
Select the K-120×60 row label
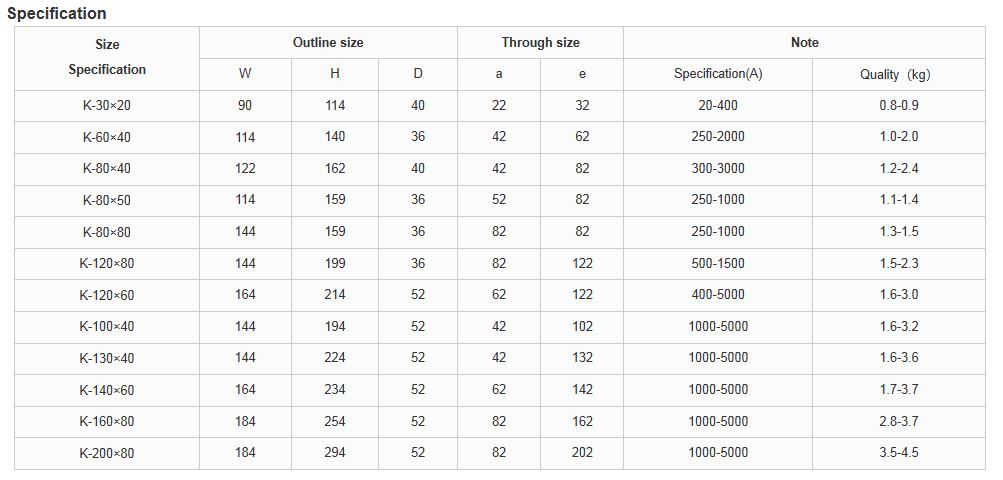pyautogui.click(x=107, y=295)
